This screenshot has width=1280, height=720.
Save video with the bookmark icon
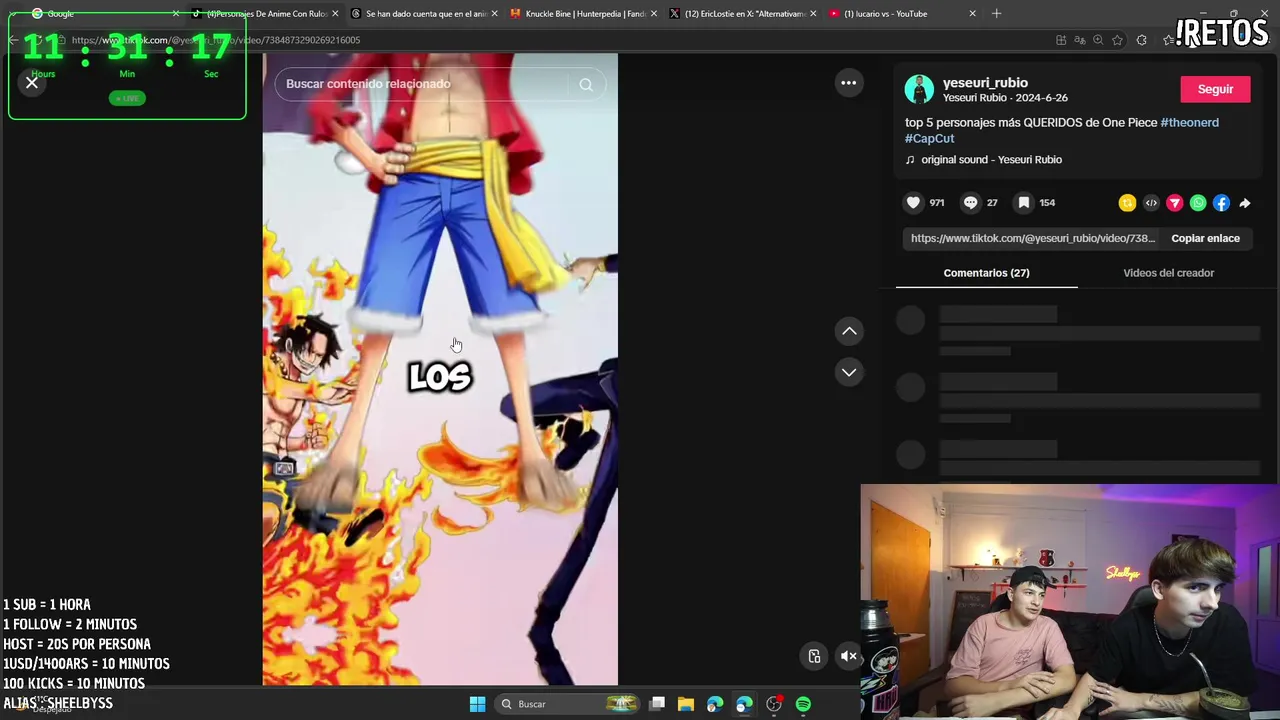point(1024,203)
